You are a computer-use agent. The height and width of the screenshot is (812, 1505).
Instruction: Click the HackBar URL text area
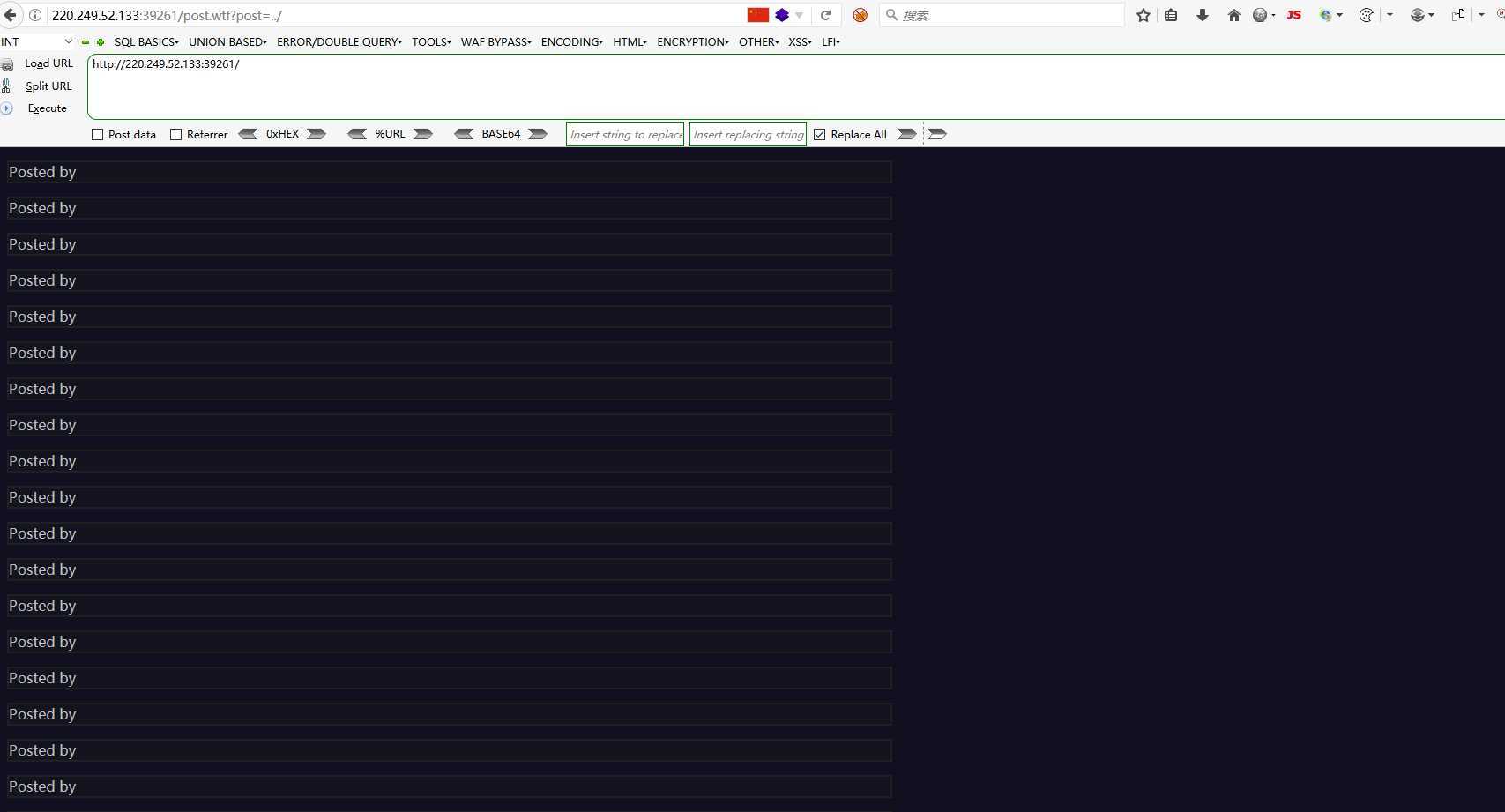pos(796,86)
